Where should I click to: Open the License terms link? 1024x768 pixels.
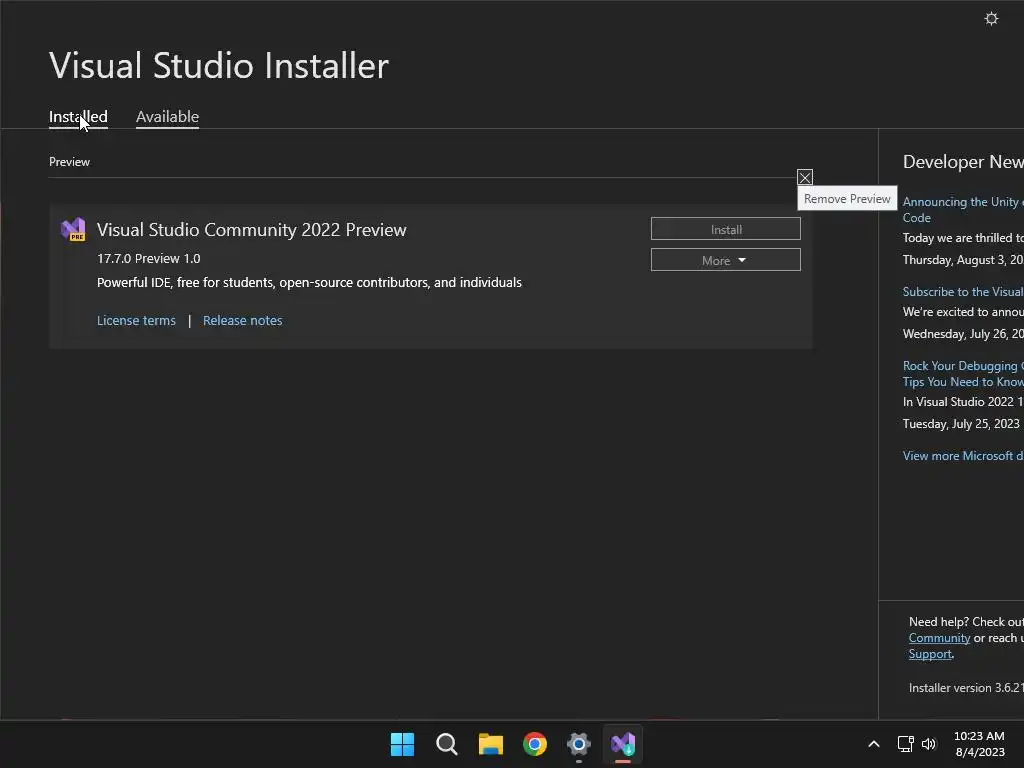pyautogui.click(x=136, y=321)
